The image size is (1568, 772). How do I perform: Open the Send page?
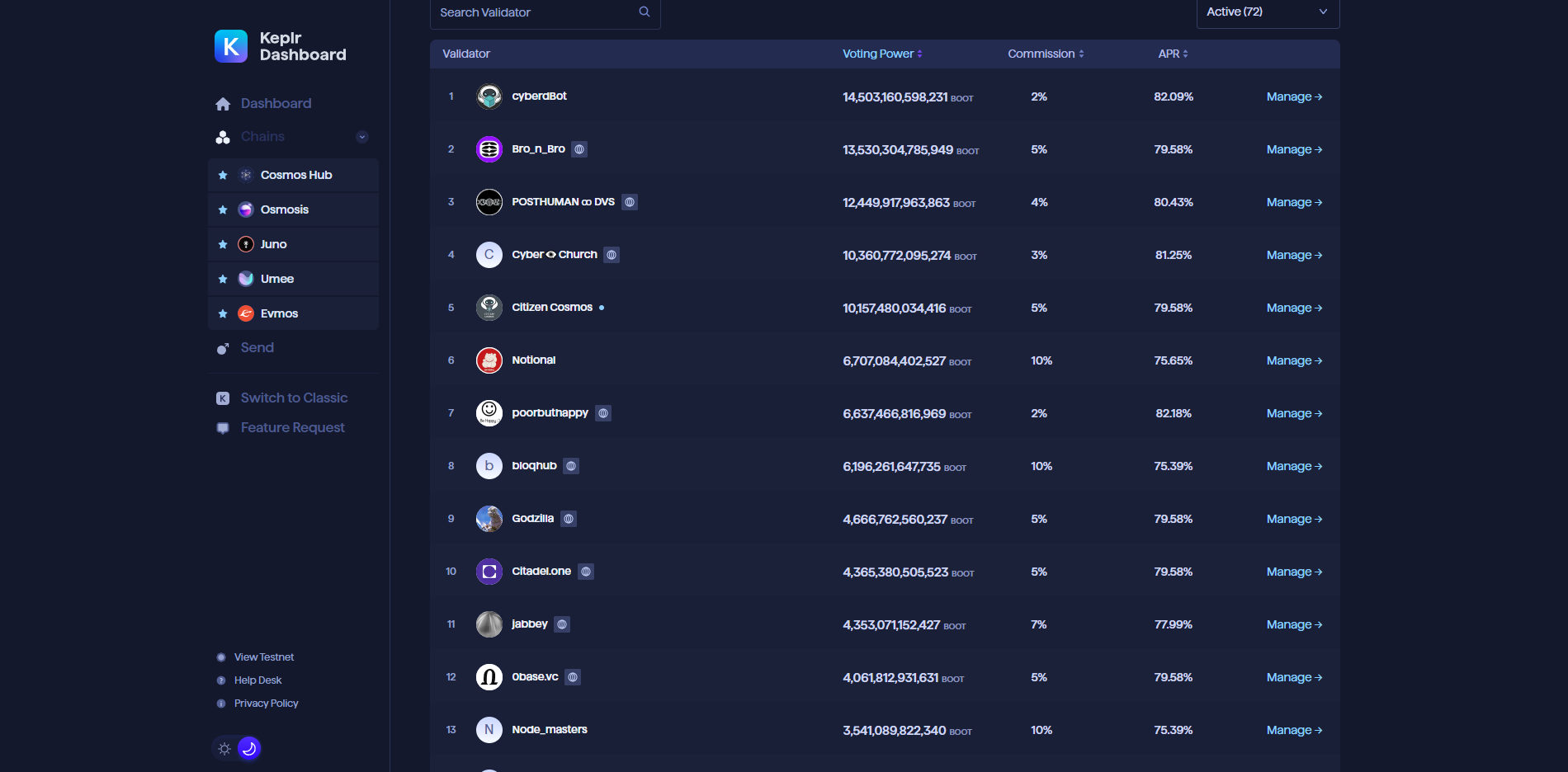[257, 348]
